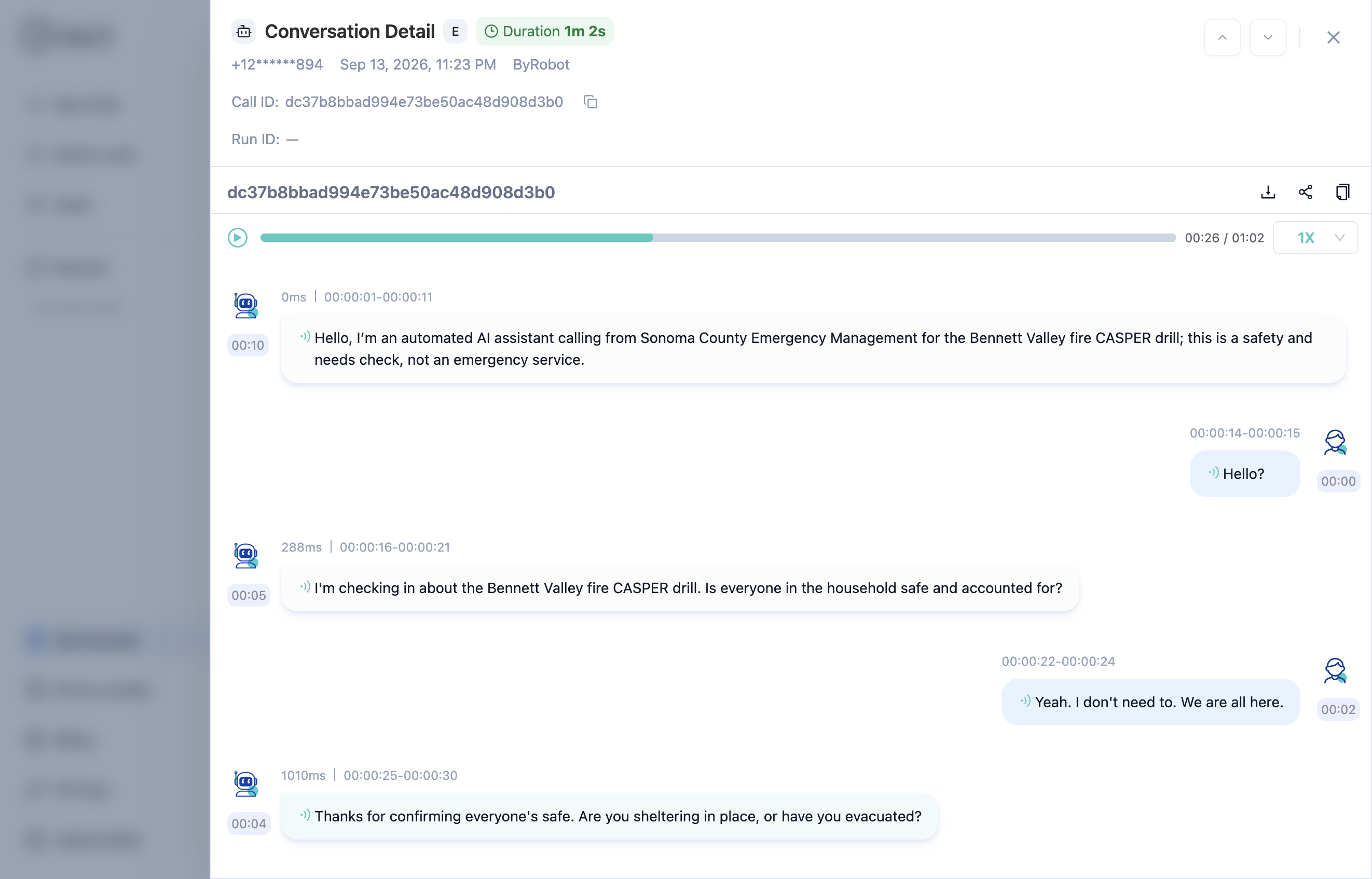
Task: Close the Conversation Detail panel
Action: 1333,37
